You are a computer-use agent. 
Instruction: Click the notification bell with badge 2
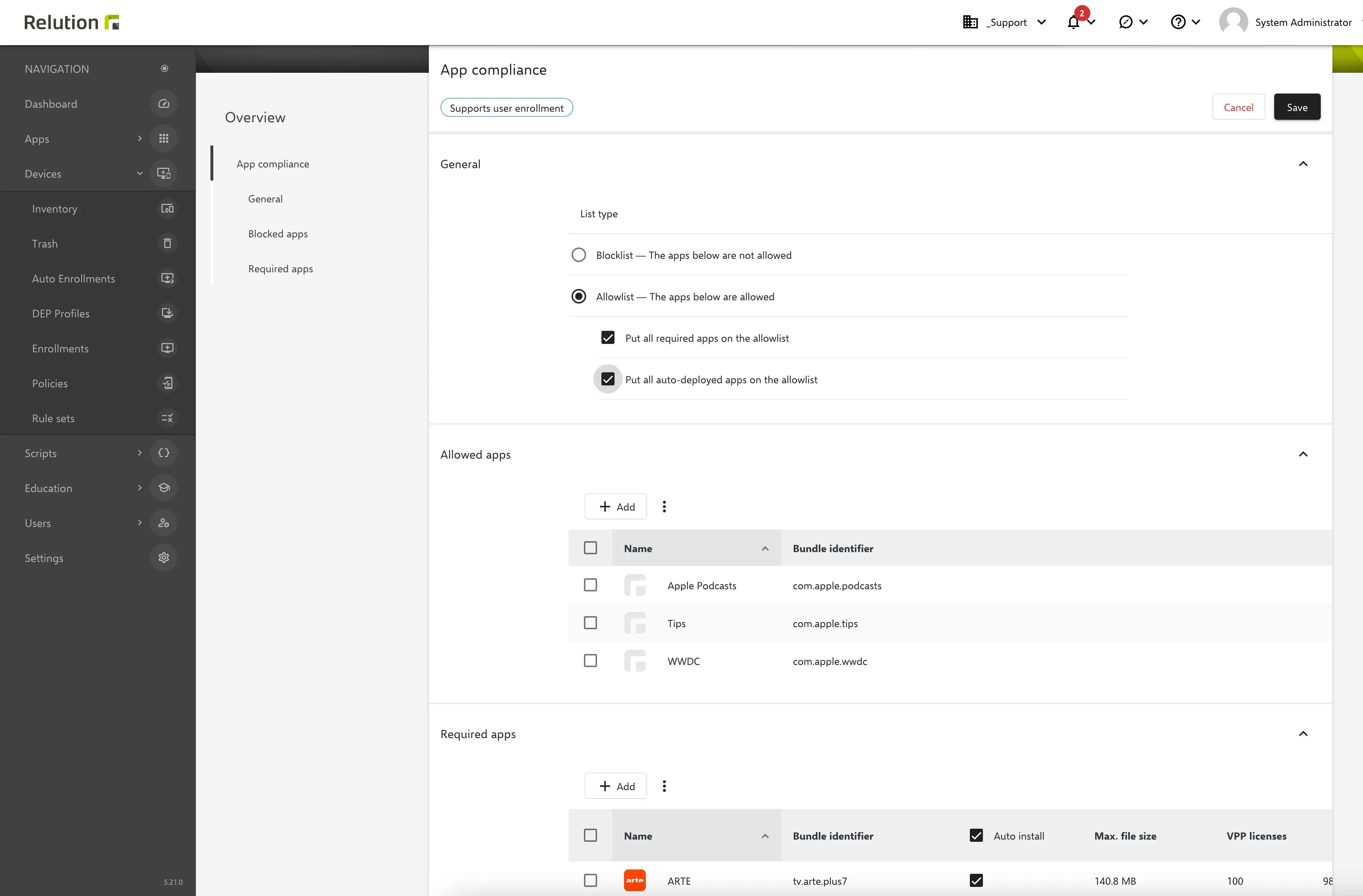click(x=1074, y=22)
